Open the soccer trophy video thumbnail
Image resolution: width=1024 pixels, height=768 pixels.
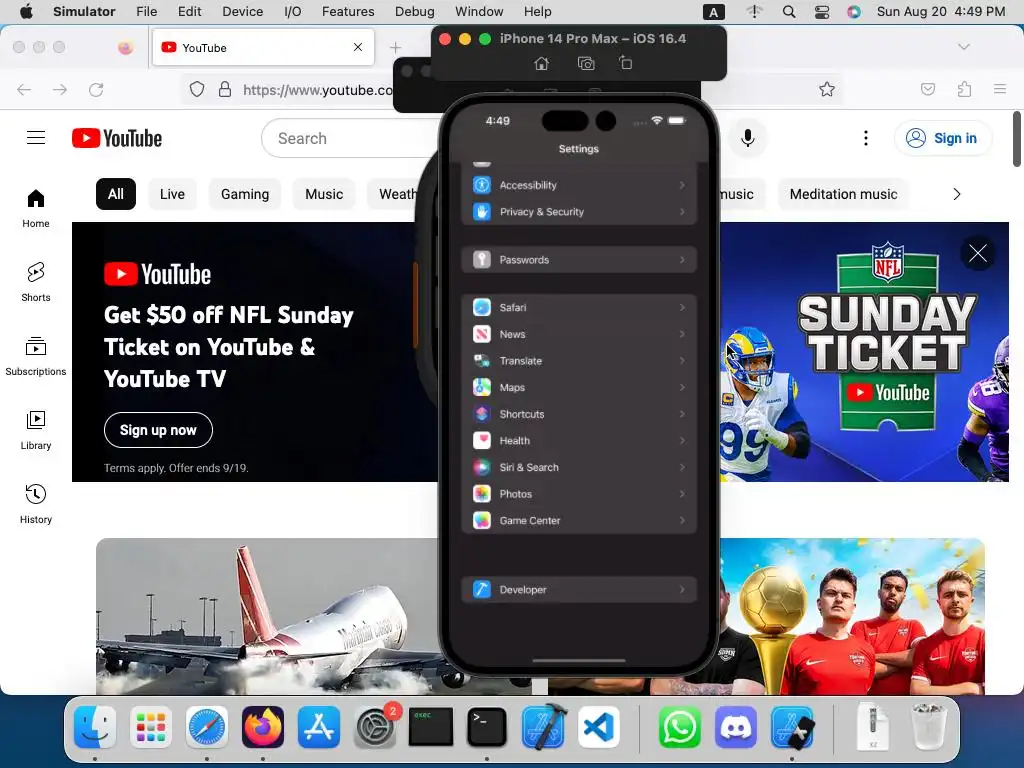point(852,616)
